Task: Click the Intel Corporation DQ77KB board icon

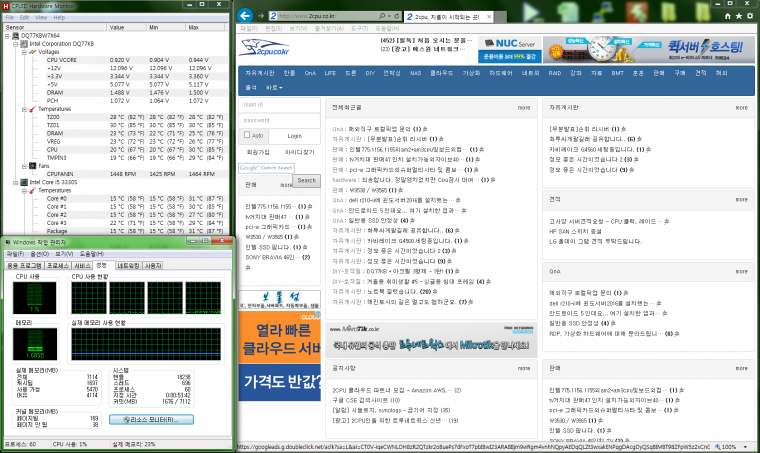Action: [x=24, y=44]
